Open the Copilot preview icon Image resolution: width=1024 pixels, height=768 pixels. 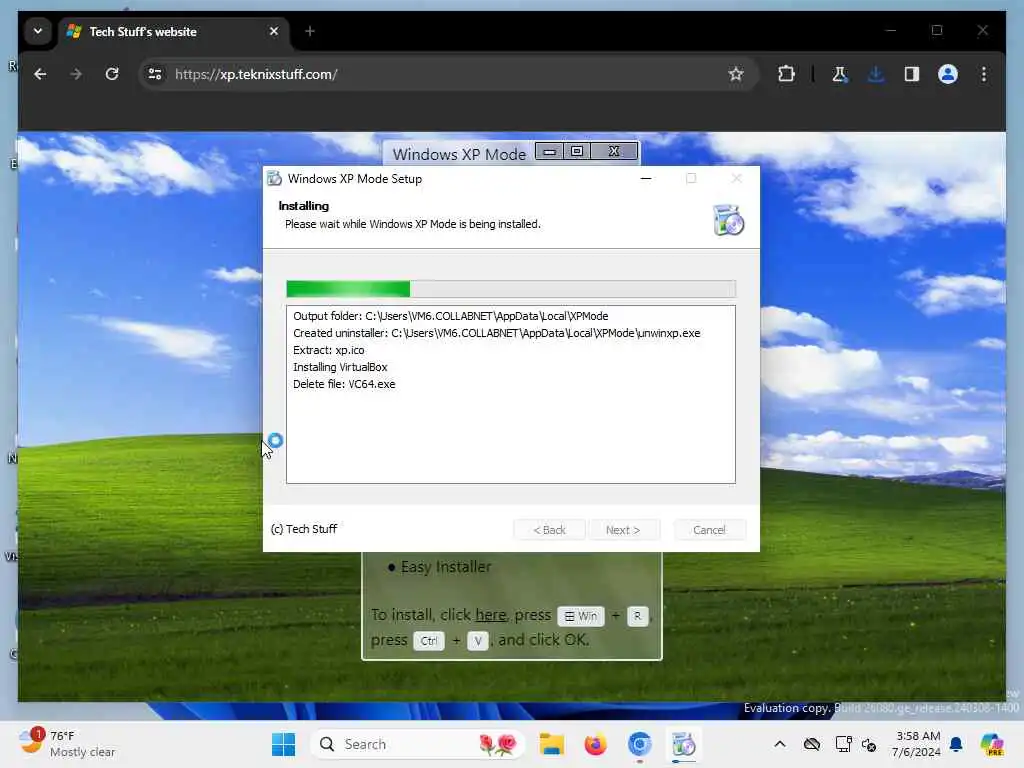point(992,744)
